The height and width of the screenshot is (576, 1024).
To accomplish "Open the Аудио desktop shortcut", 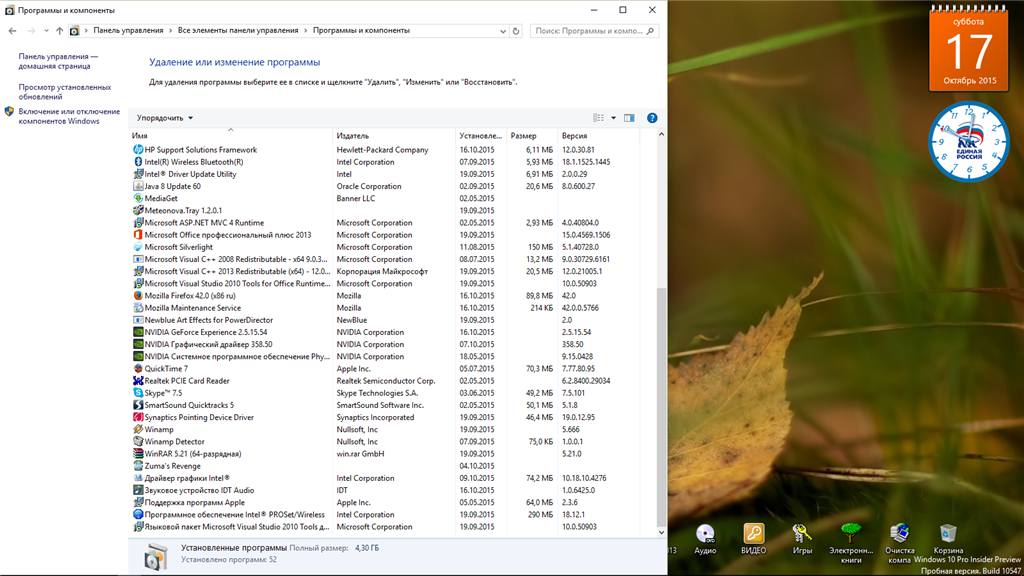I will pos(705,540).
